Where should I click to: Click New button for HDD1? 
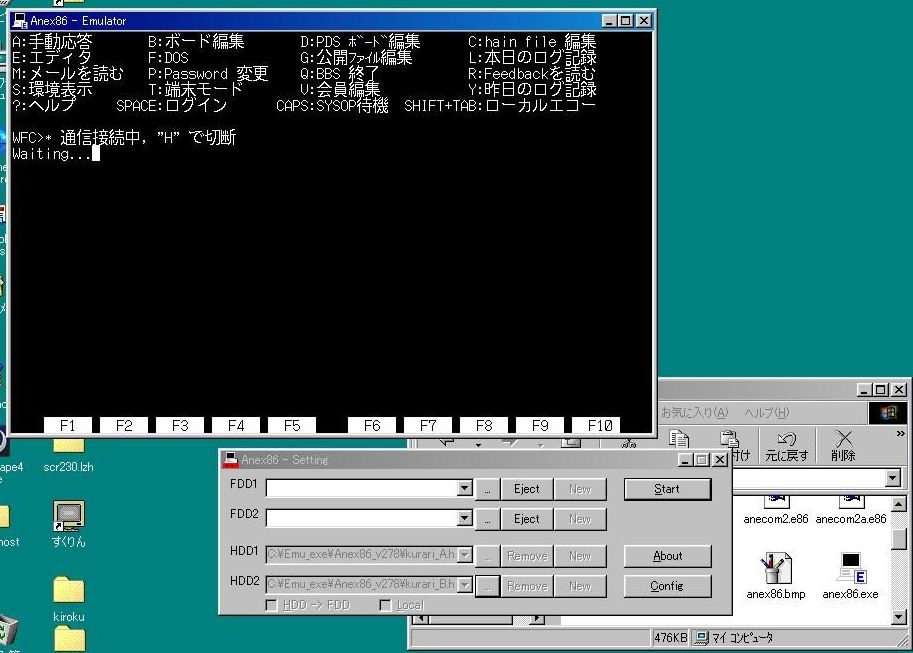coord(580,556)
